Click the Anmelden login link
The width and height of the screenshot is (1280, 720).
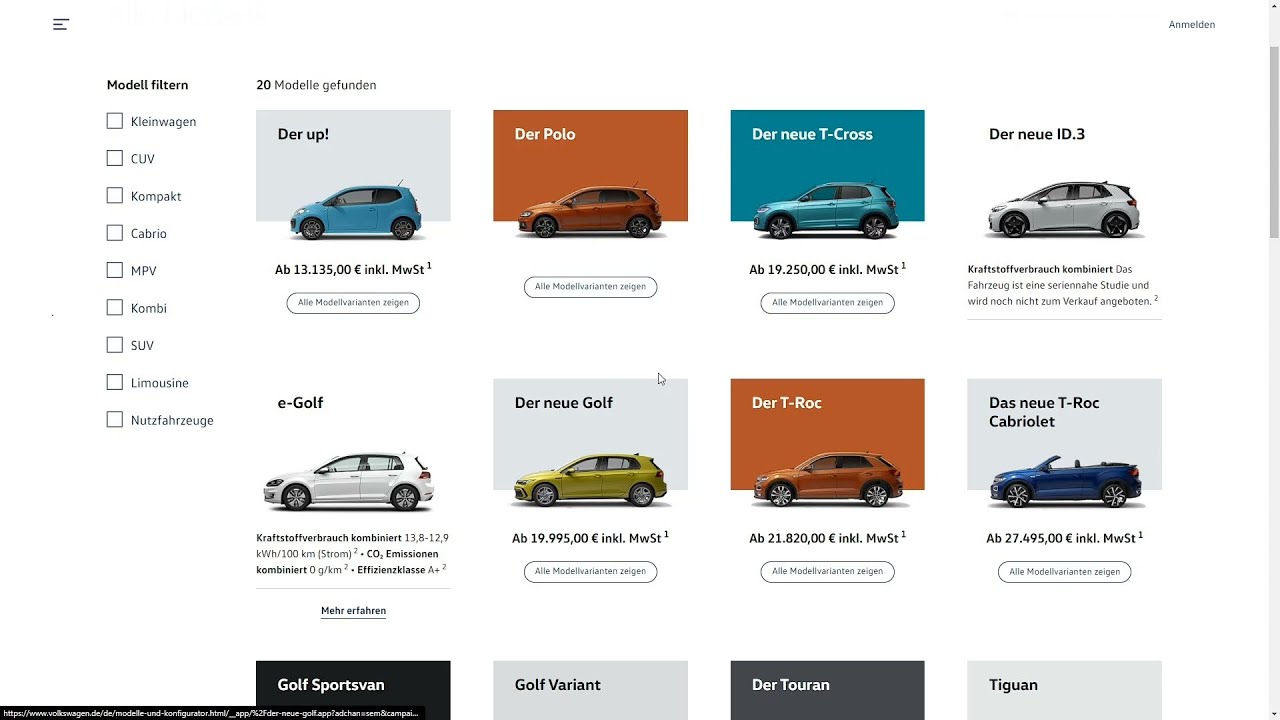tap(1192, 25)
